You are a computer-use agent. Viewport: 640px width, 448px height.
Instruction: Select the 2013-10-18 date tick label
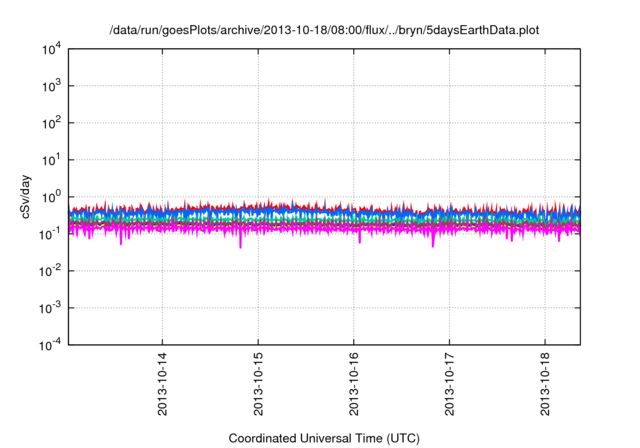[545, 384]
